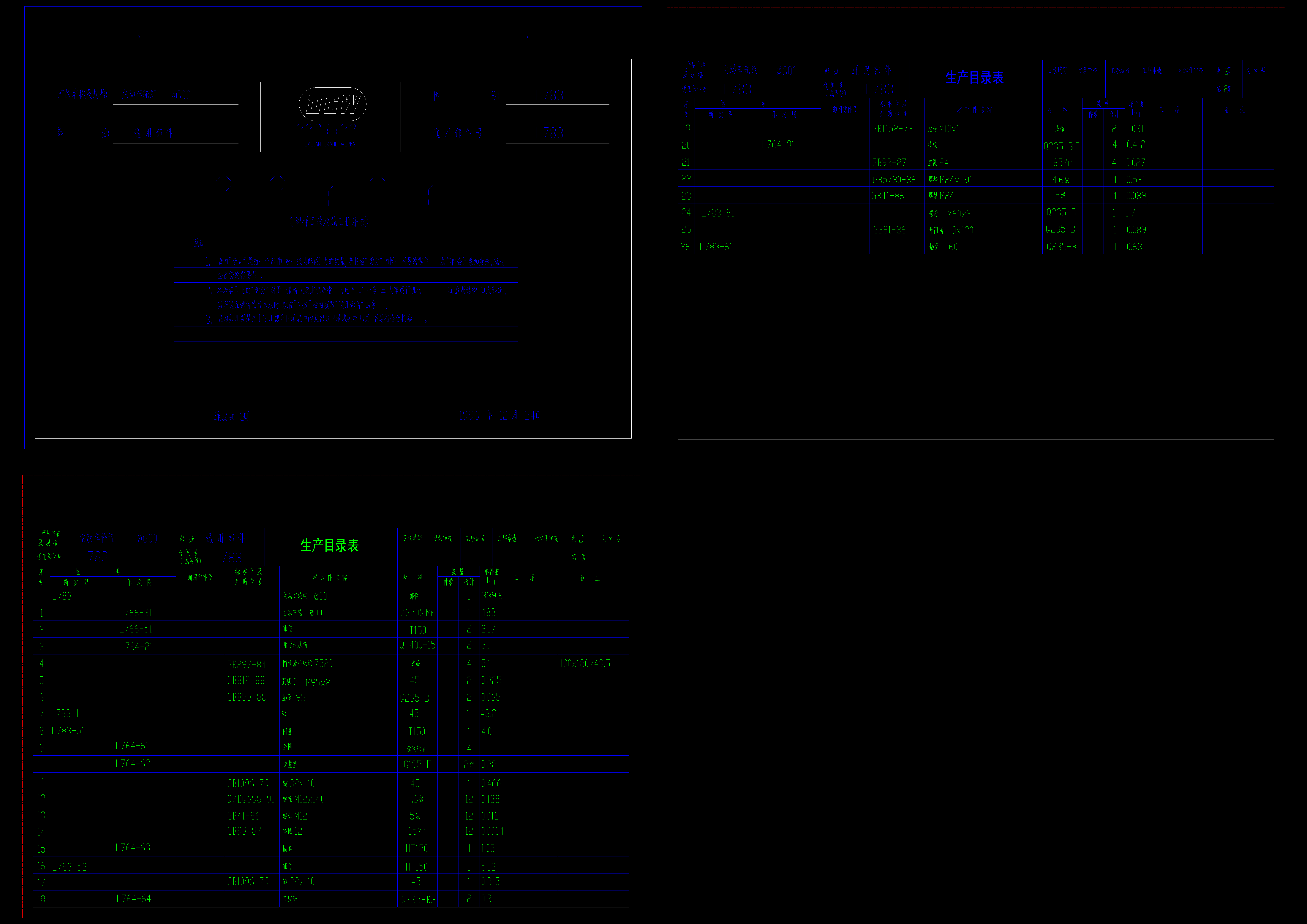The height and width of the screenshot is (924, 1307).
Task: Click the green 生产目录表 title
Action: click(x=330, y=545)
